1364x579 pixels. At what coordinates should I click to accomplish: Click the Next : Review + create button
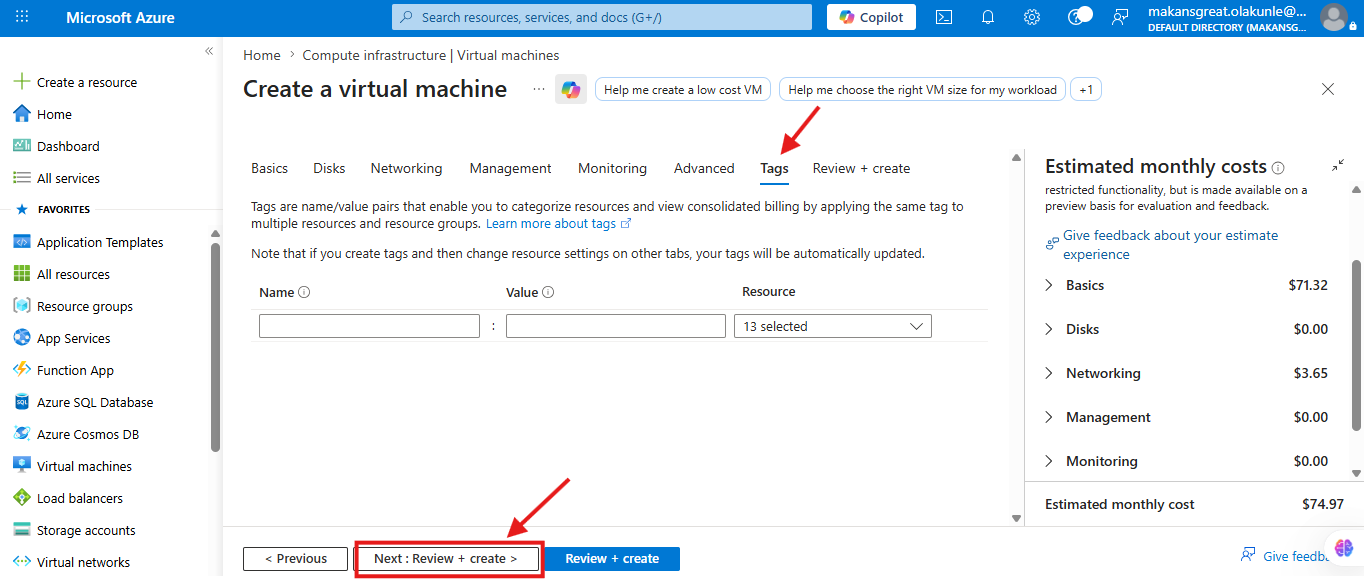click(446, 559)
